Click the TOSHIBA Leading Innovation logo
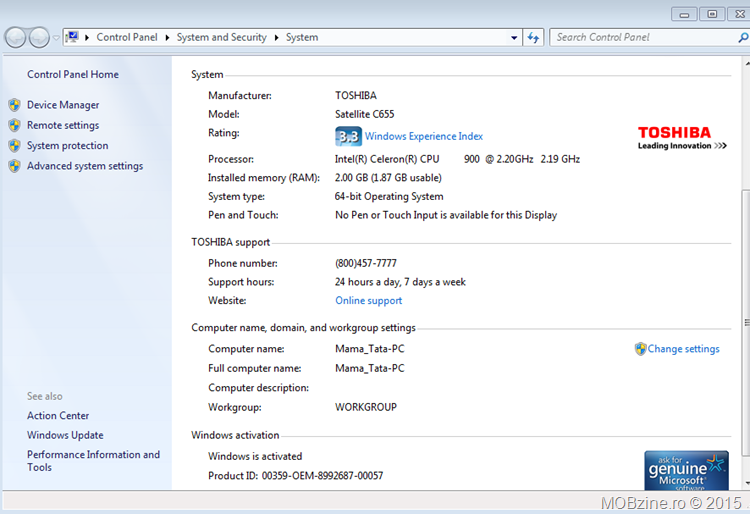 pos(682,138)
